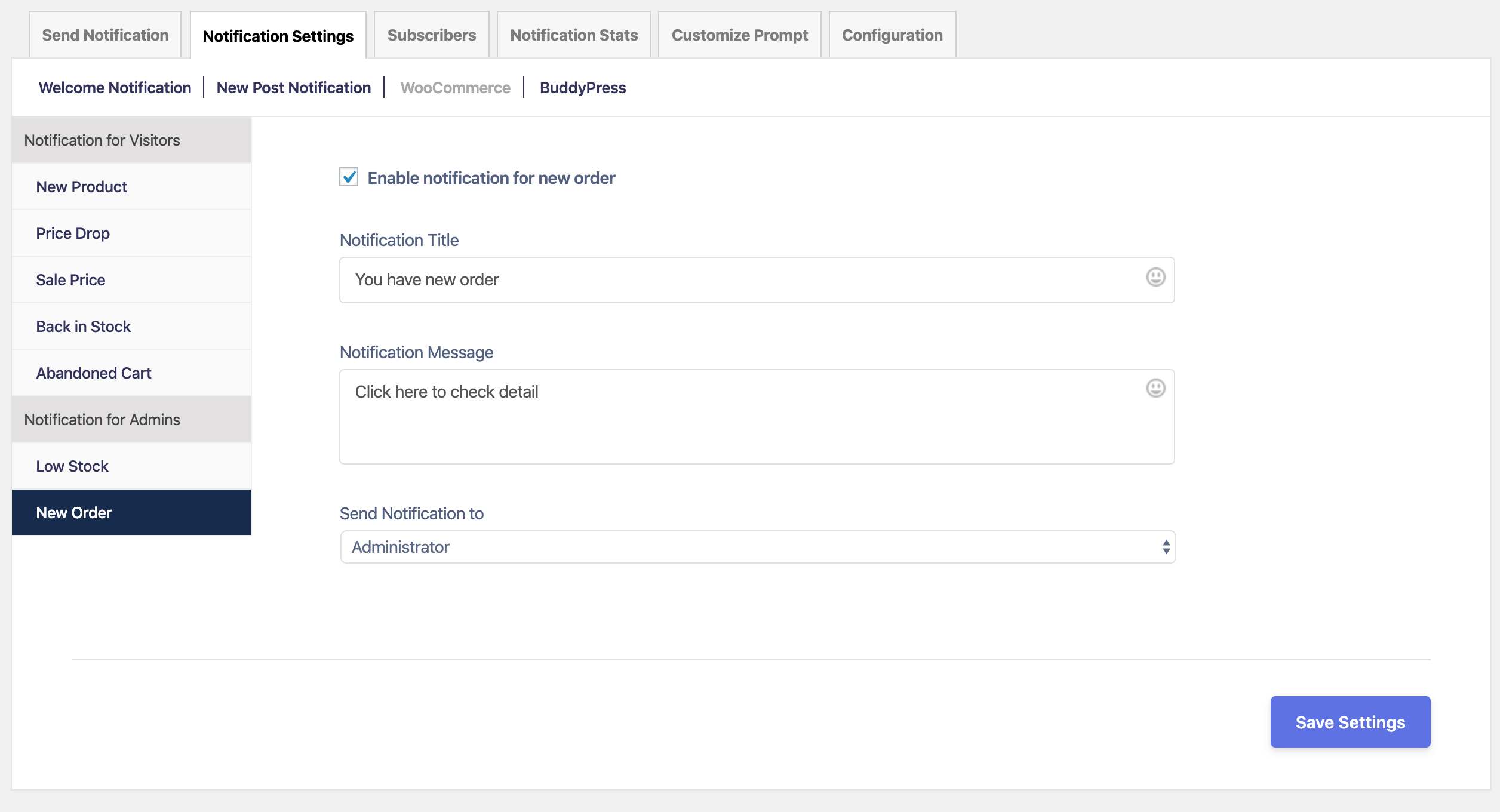Open Welcome Notification settings link

115,88
